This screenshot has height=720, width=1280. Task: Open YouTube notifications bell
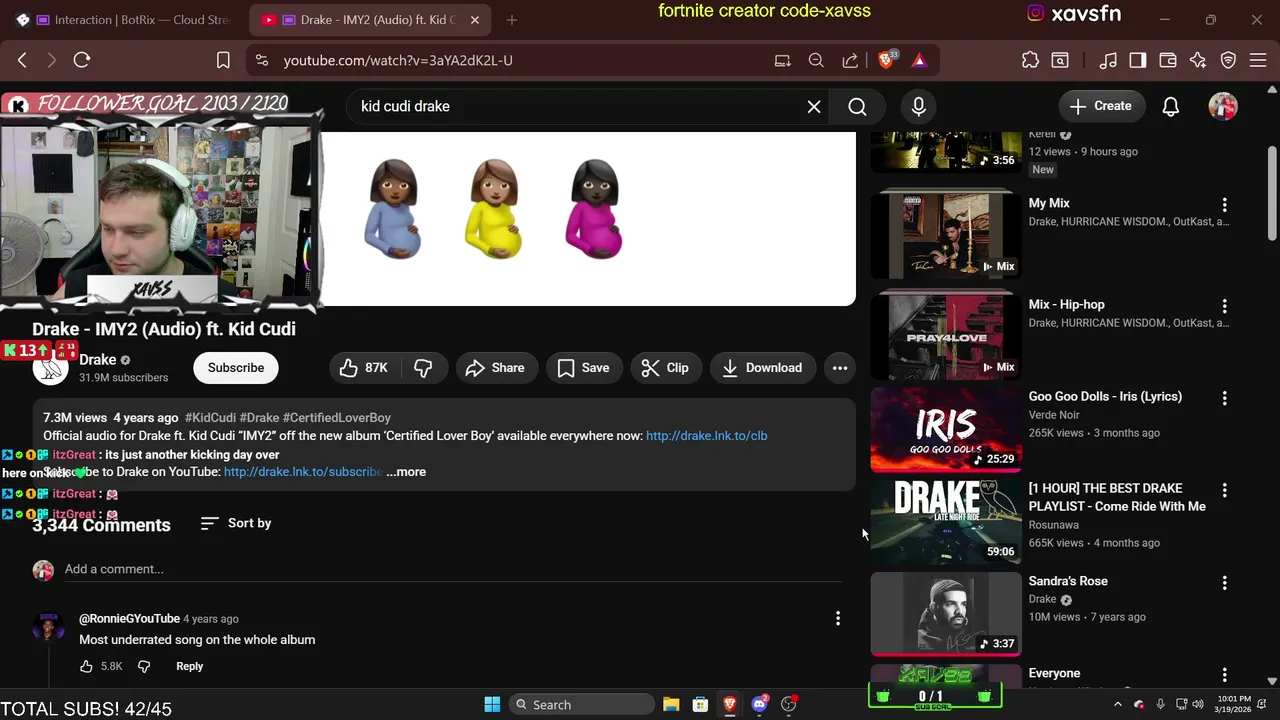(1170, 106)
